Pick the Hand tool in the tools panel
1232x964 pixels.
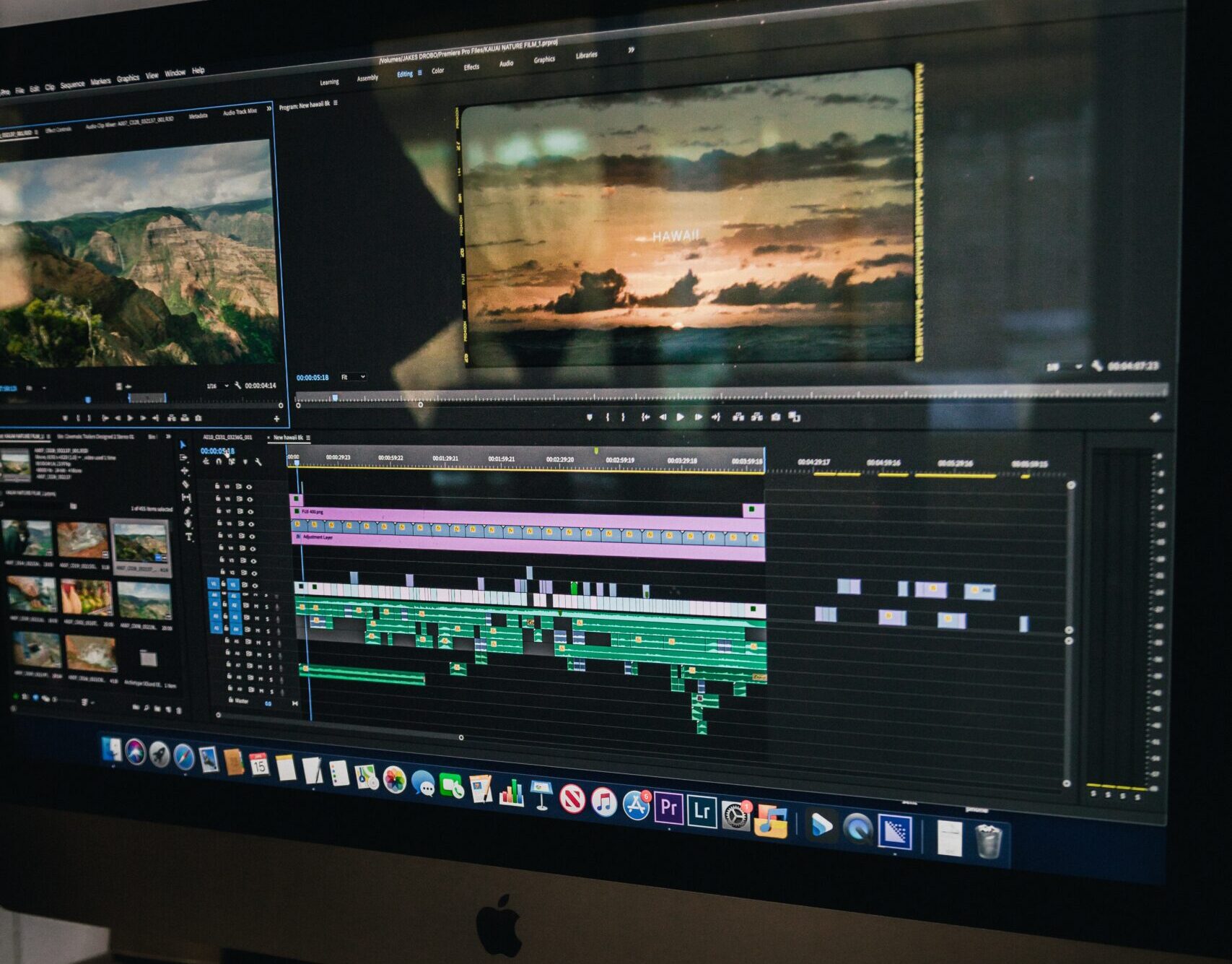point(188,524)
